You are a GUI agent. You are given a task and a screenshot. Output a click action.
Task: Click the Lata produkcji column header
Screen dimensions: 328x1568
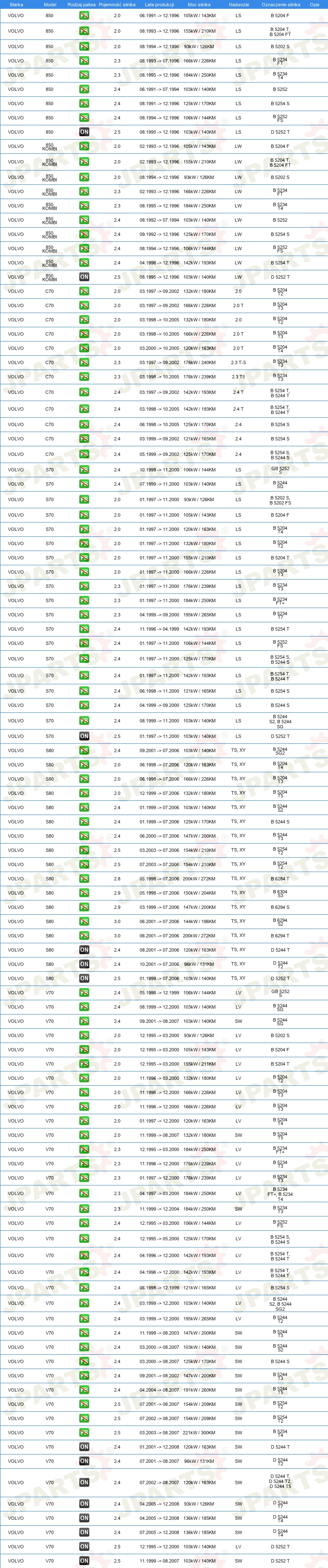(x=159, y=4)
